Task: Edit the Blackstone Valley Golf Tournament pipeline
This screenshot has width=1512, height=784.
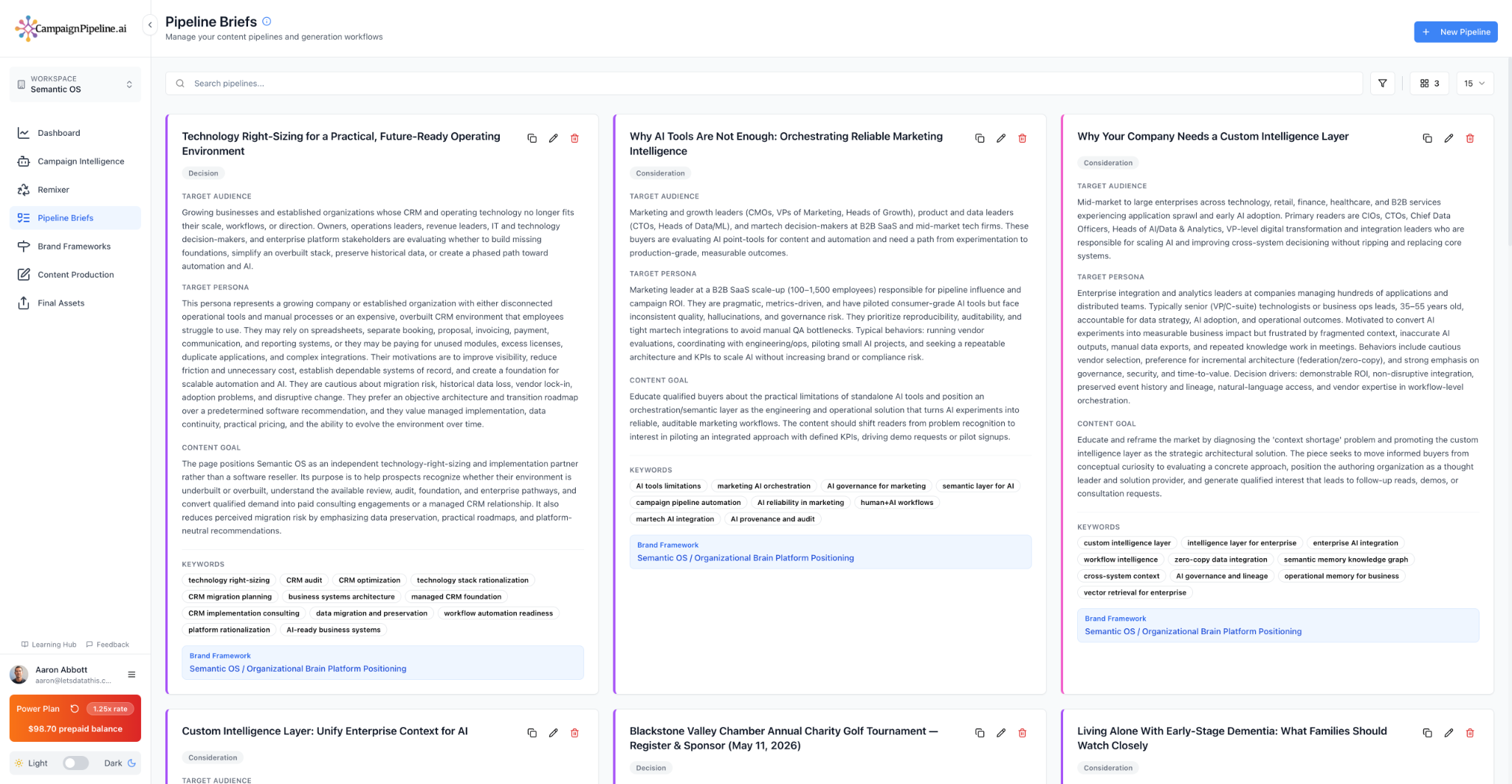Action: (1001, 733)
